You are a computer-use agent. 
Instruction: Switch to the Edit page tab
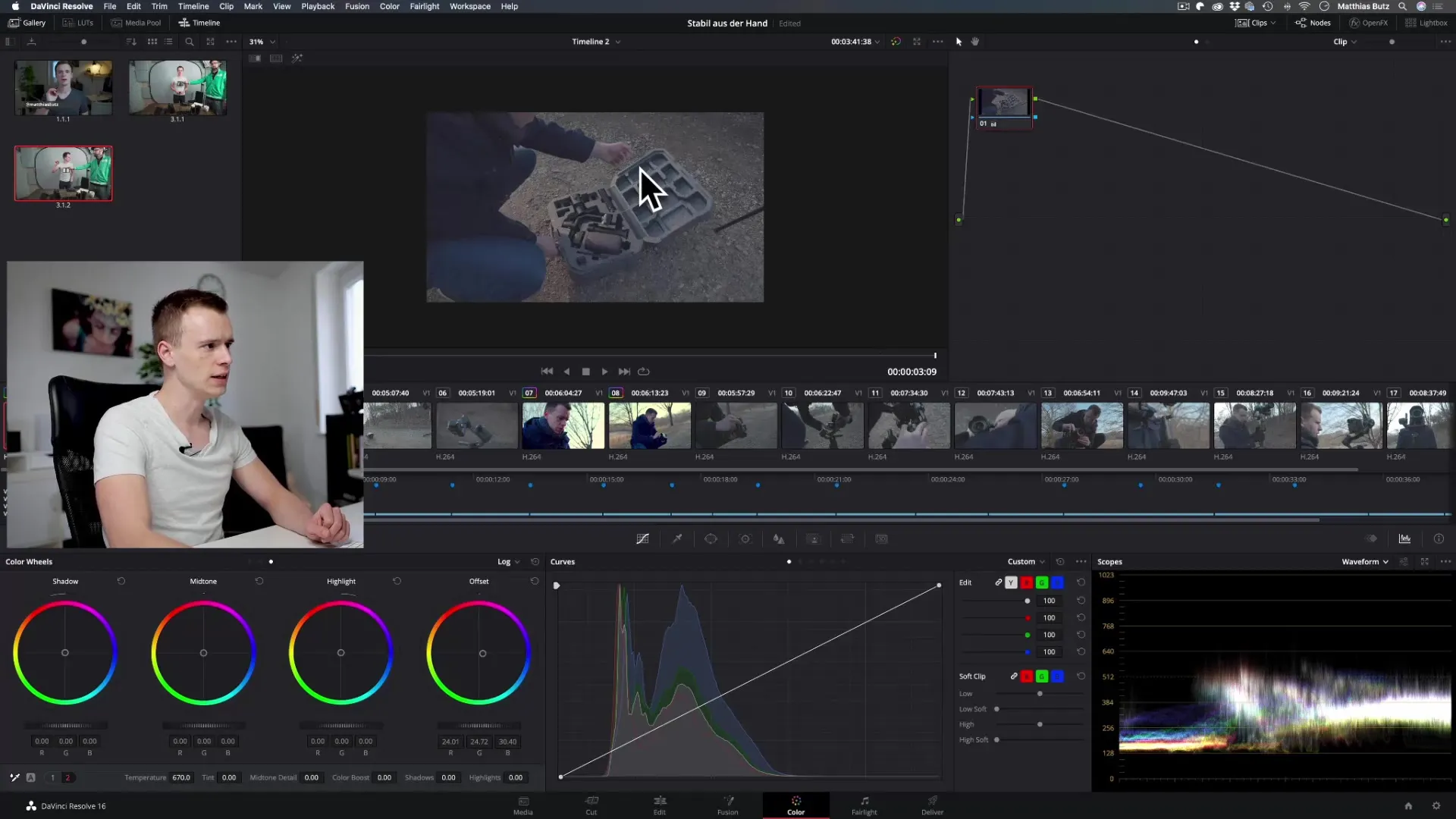pos(660,805)
